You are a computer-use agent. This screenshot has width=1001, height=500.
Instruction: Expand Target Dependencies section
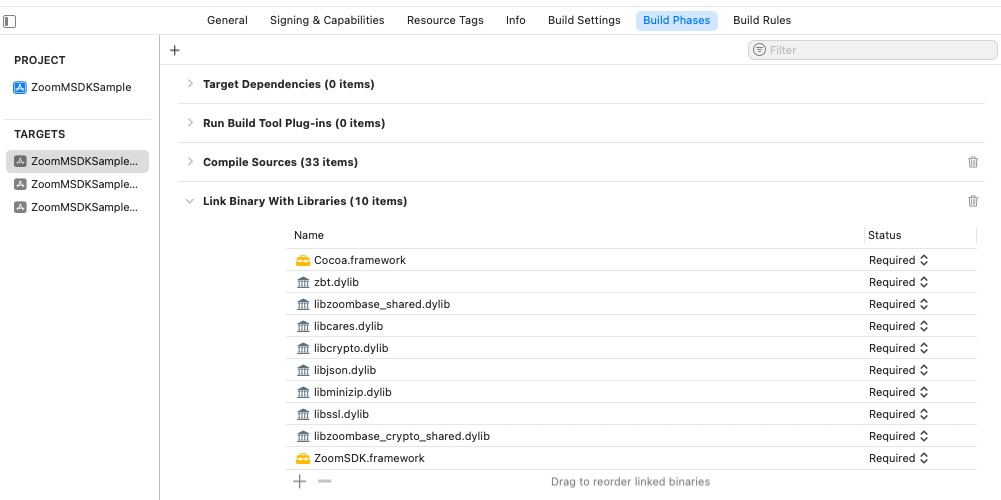tap(190, 84)
